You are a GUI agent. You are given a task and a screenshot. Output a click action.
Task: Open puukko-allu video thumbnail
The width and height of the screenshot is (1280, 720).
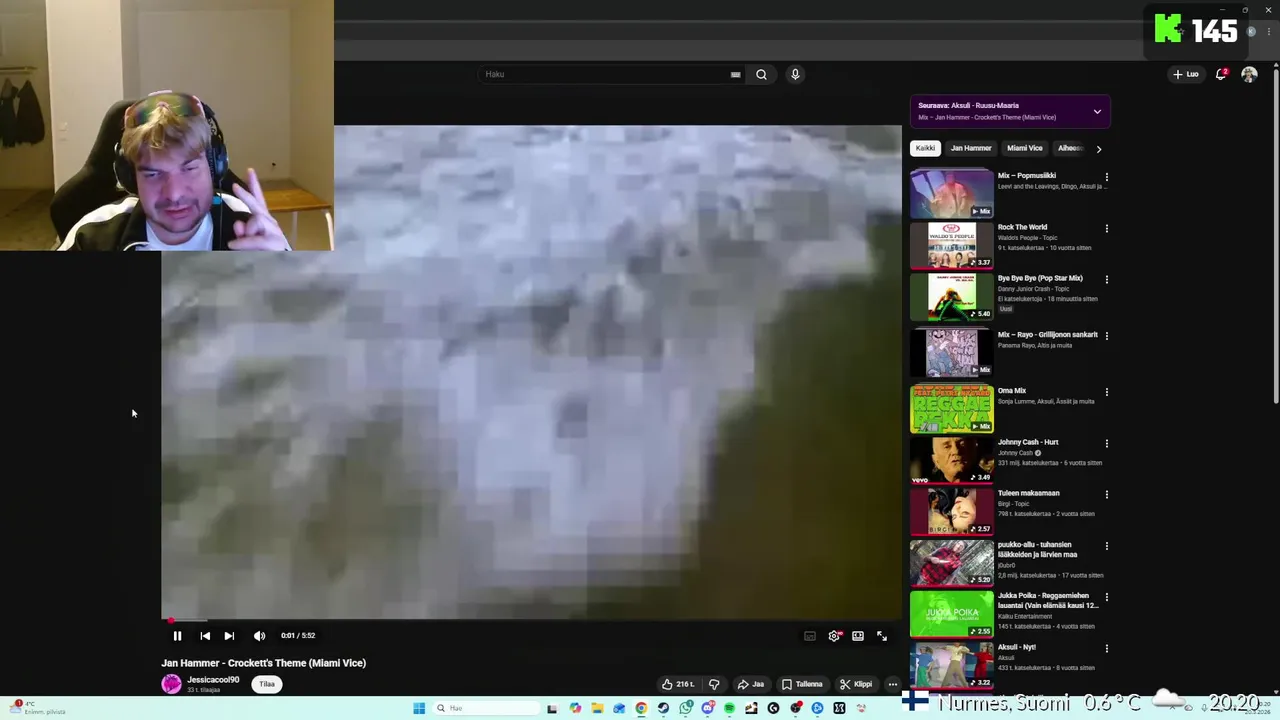952,563
